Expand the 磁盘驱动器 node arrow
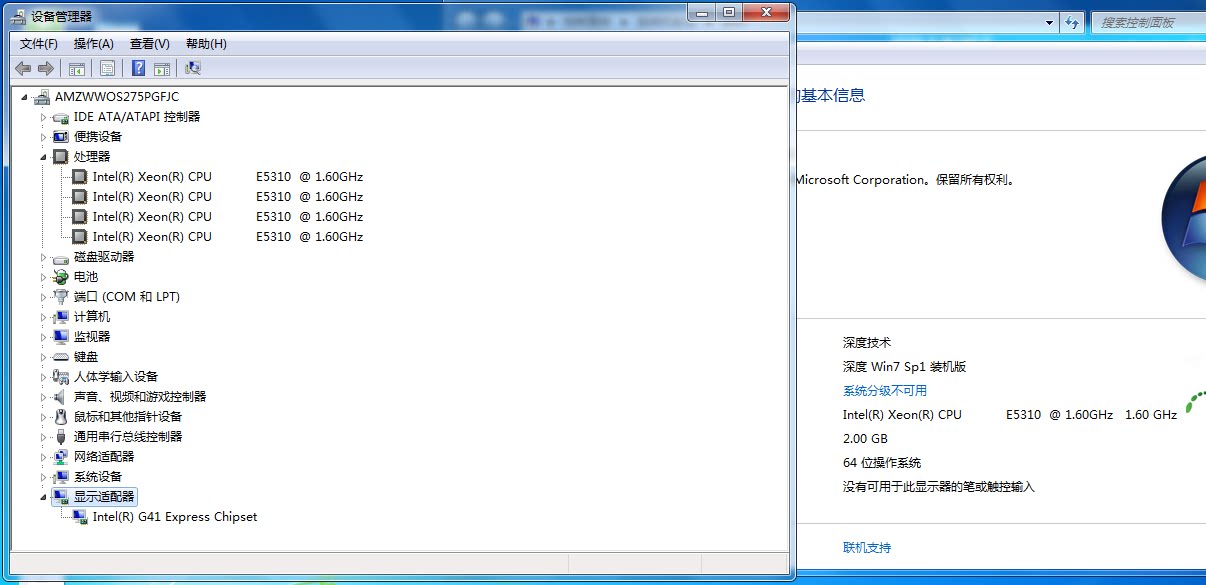The height and width of the screenshot is (585, 1206). pyautogui.click(x=43, y=257)
